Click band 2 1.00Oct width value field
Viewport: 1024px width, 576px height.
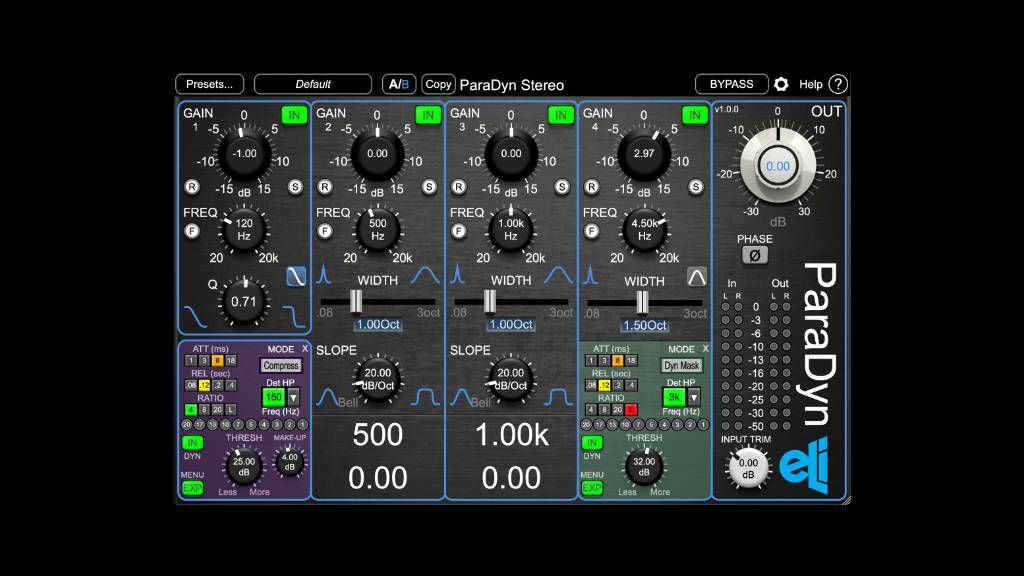click(377, 325)
